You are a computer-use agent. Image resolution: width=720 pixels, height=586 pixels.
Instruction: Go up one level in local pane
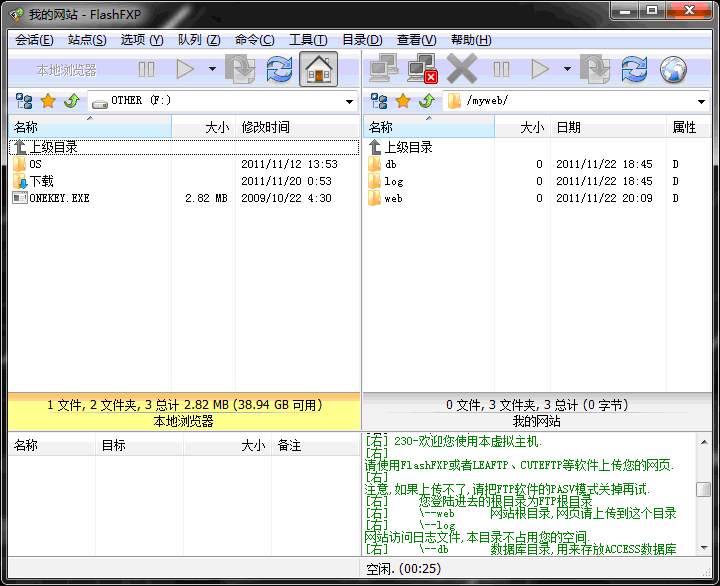tap(72, 101)
